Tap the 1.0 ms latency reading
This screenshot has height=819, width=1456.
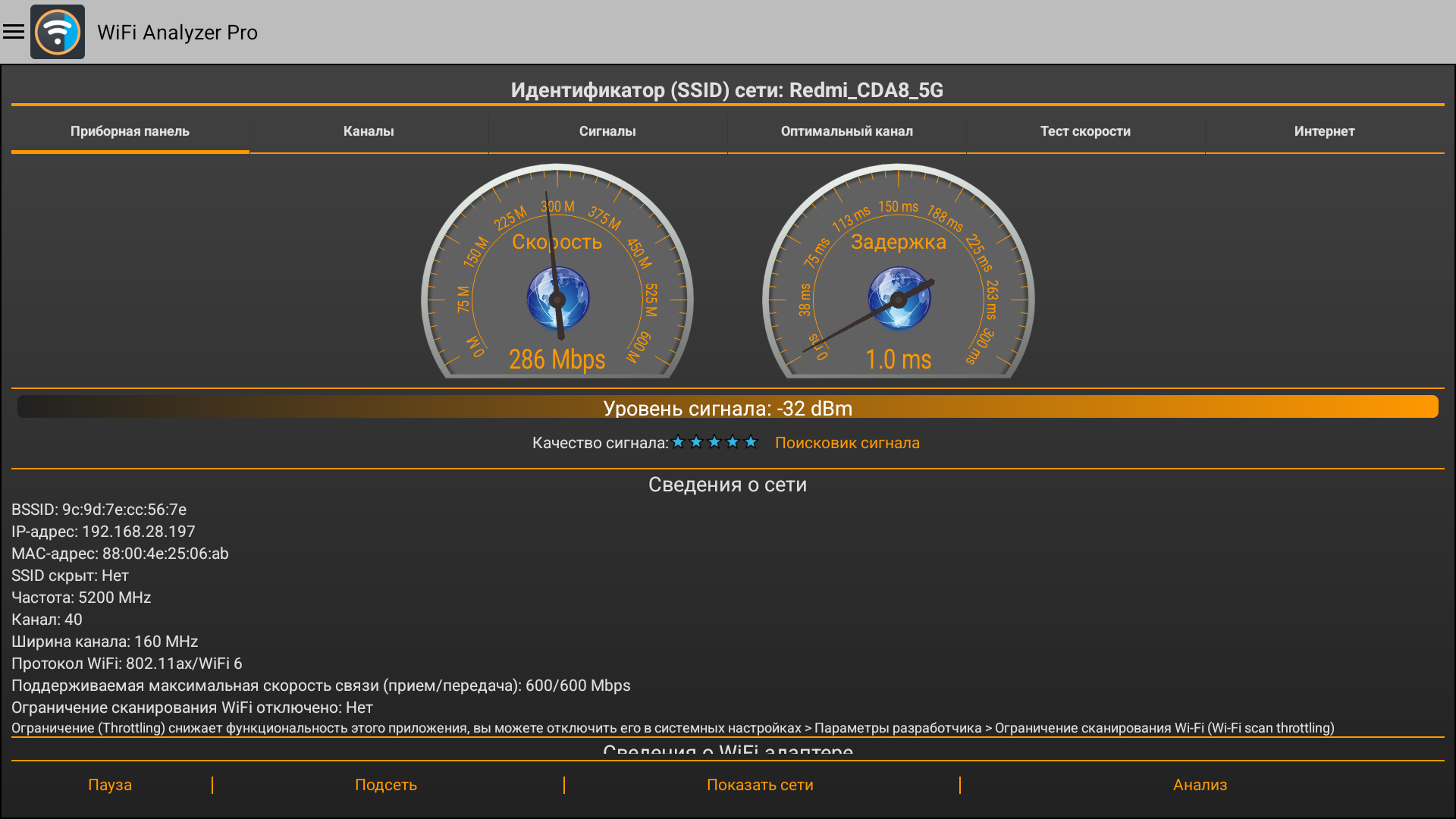pyautogui.click(x=899, y=359)
